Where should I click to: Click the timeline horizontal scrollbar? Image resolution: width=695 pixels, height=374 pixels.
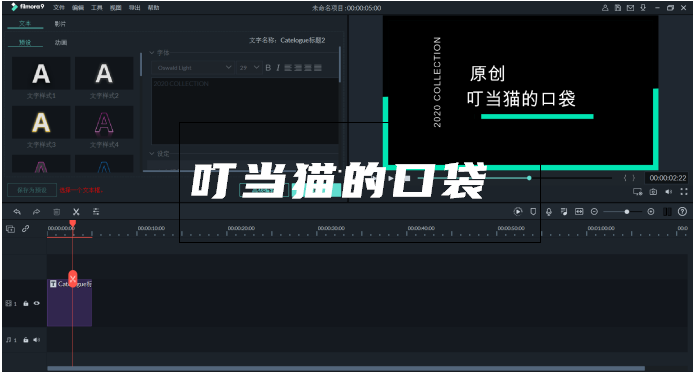tap(346, 368)
